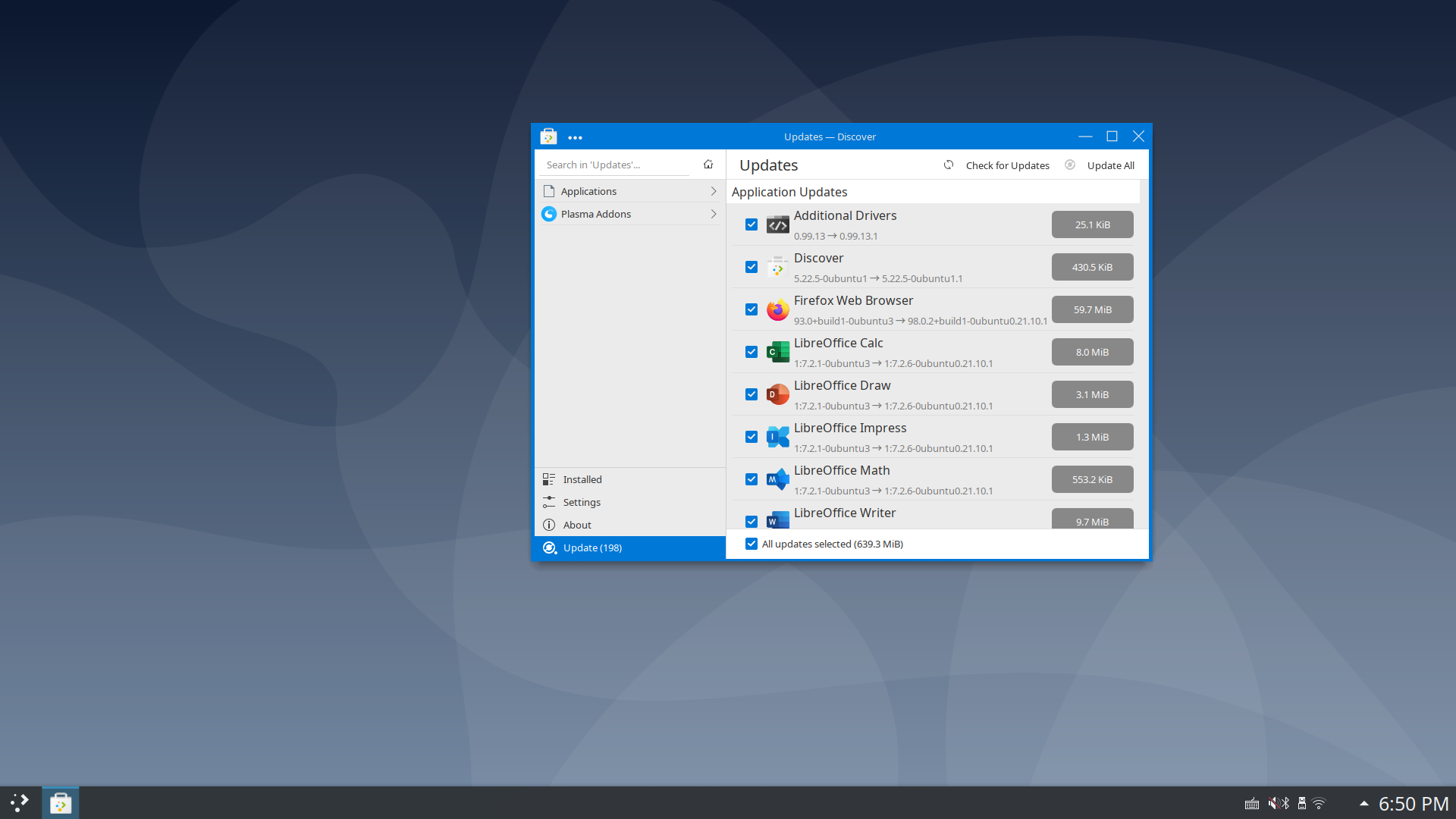Click the Firefox Web Browser icon
The image size is (1456, 819).
[x=777, y=309]
